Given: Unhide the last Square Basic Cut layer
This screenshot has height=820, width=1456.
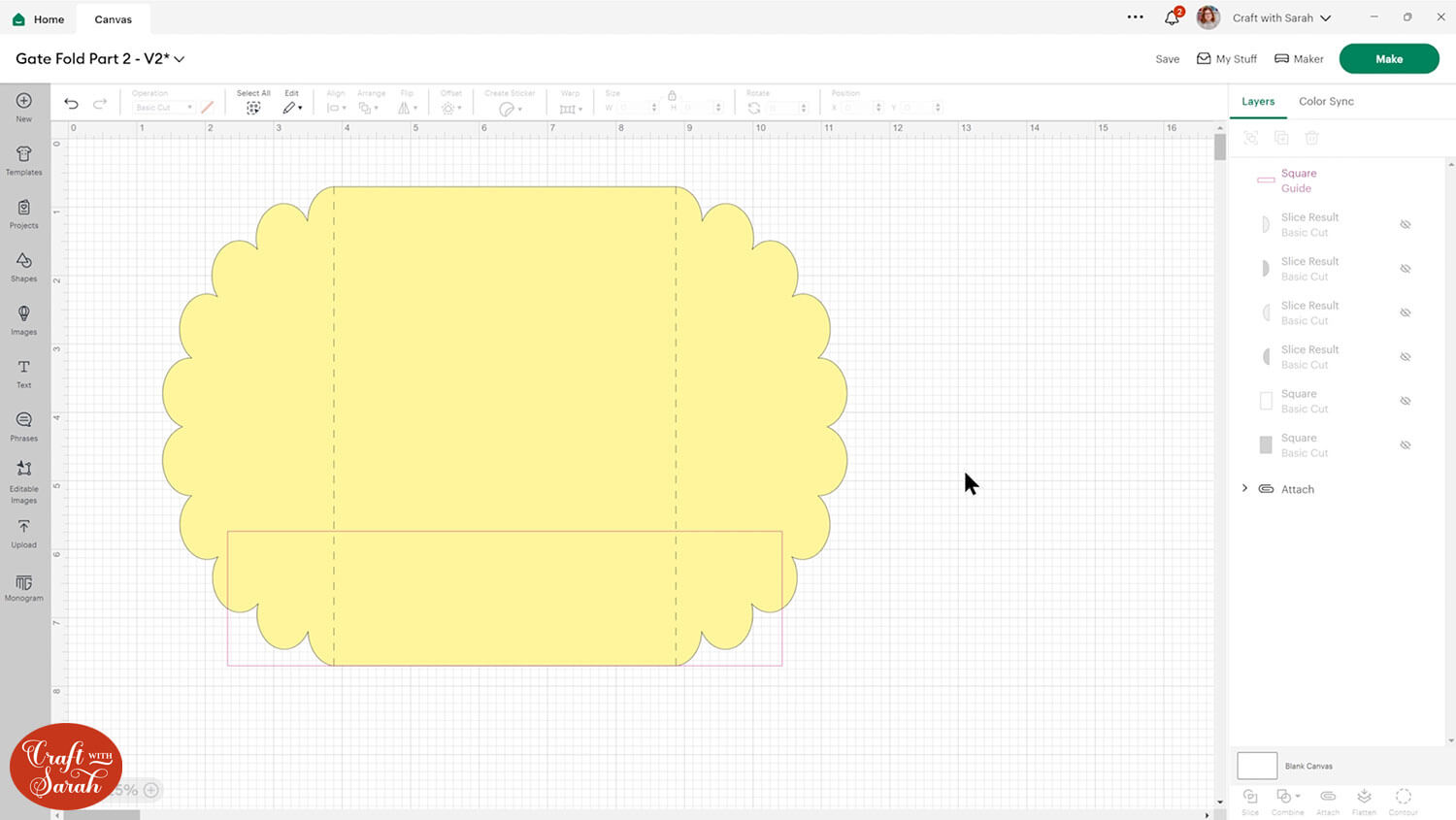Looking at the screenshot, I should (x=1405, y=445).
